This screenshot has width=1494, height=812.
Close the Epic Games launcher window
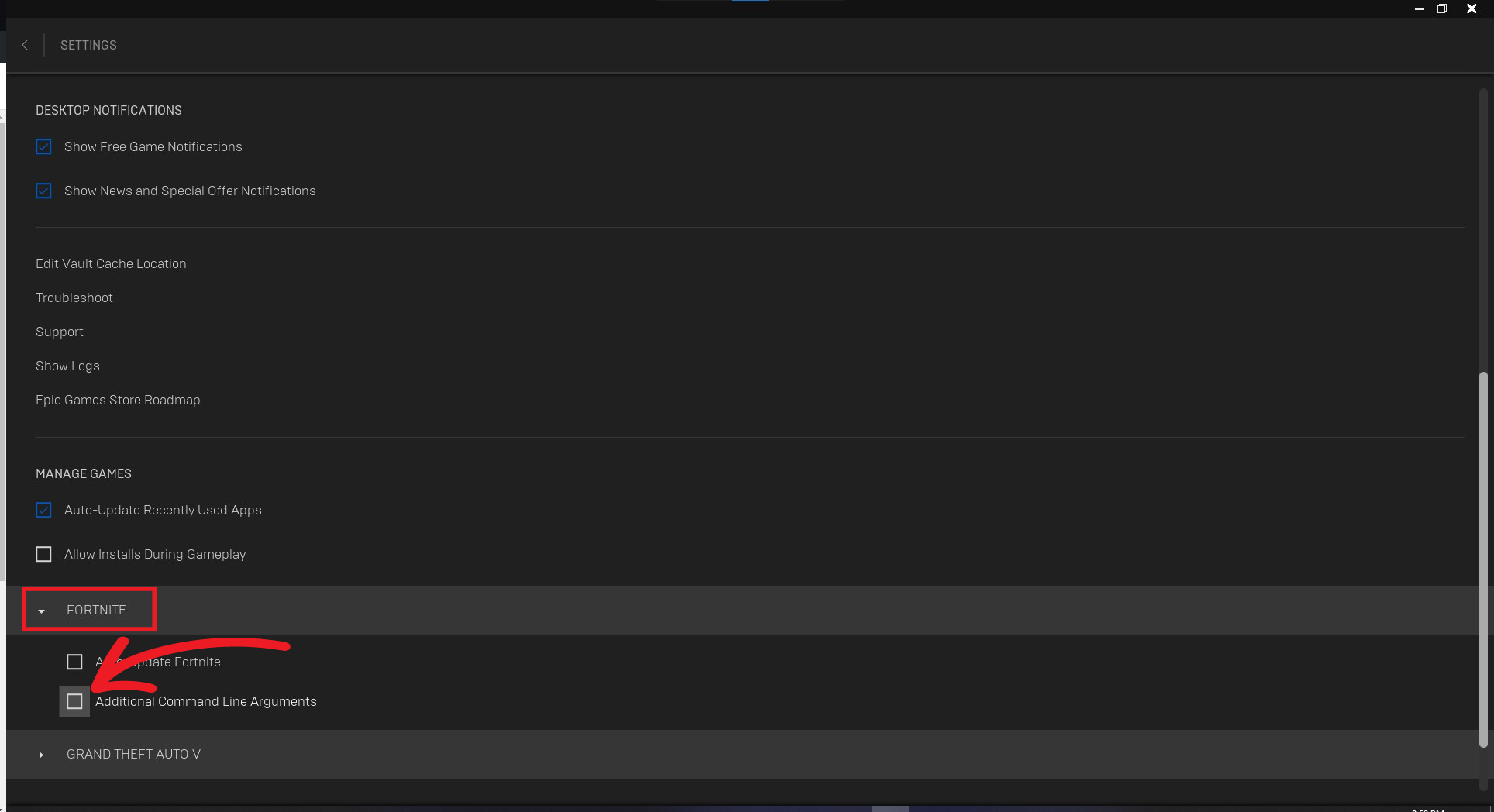pyautogui.click(x=1472, y=9)
